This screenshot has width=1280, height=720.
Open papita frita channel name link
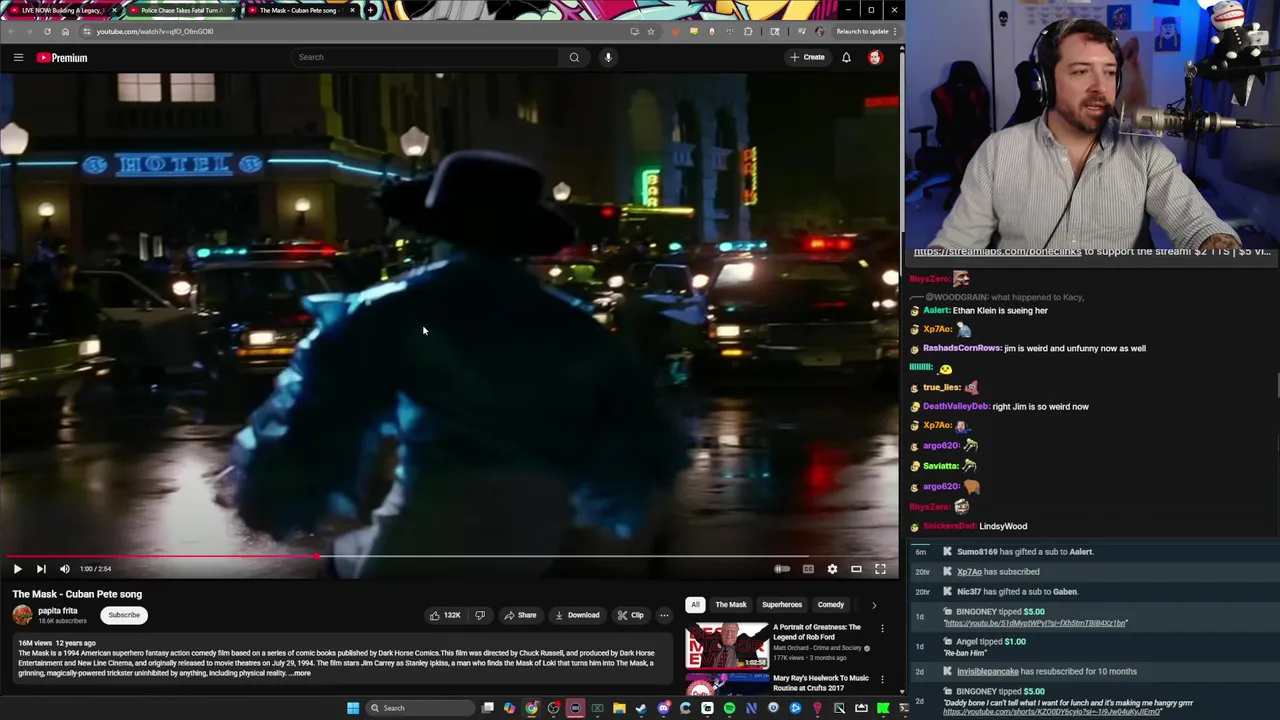point(57,611)
